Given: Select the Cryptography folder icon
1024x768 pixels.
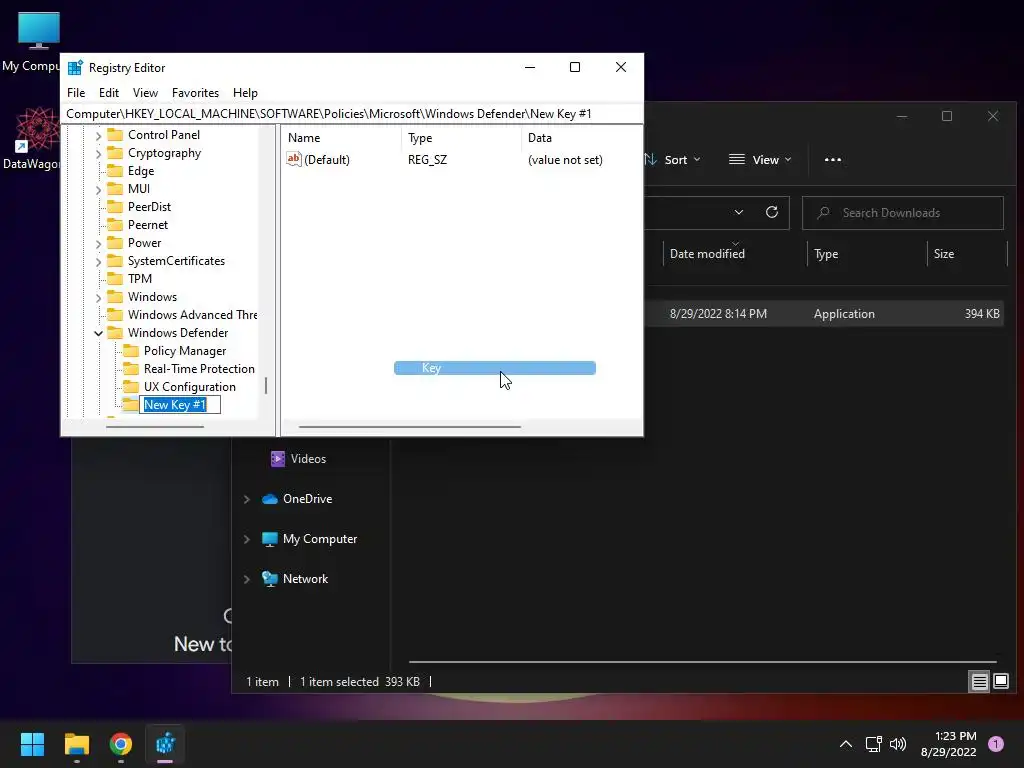Looking at the screenshot, I should (115, 153).
